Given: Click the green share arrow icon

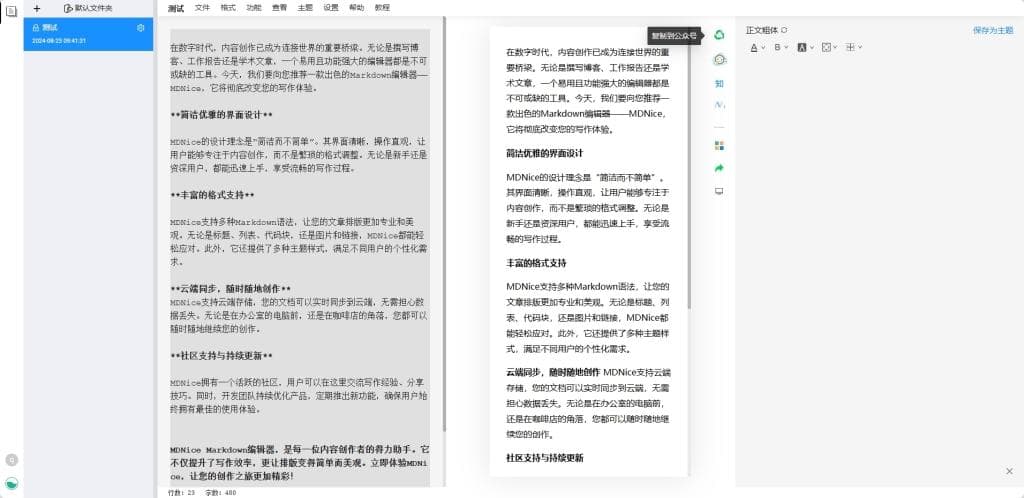Looking at the screenshot, I should [x=719, y=168].
